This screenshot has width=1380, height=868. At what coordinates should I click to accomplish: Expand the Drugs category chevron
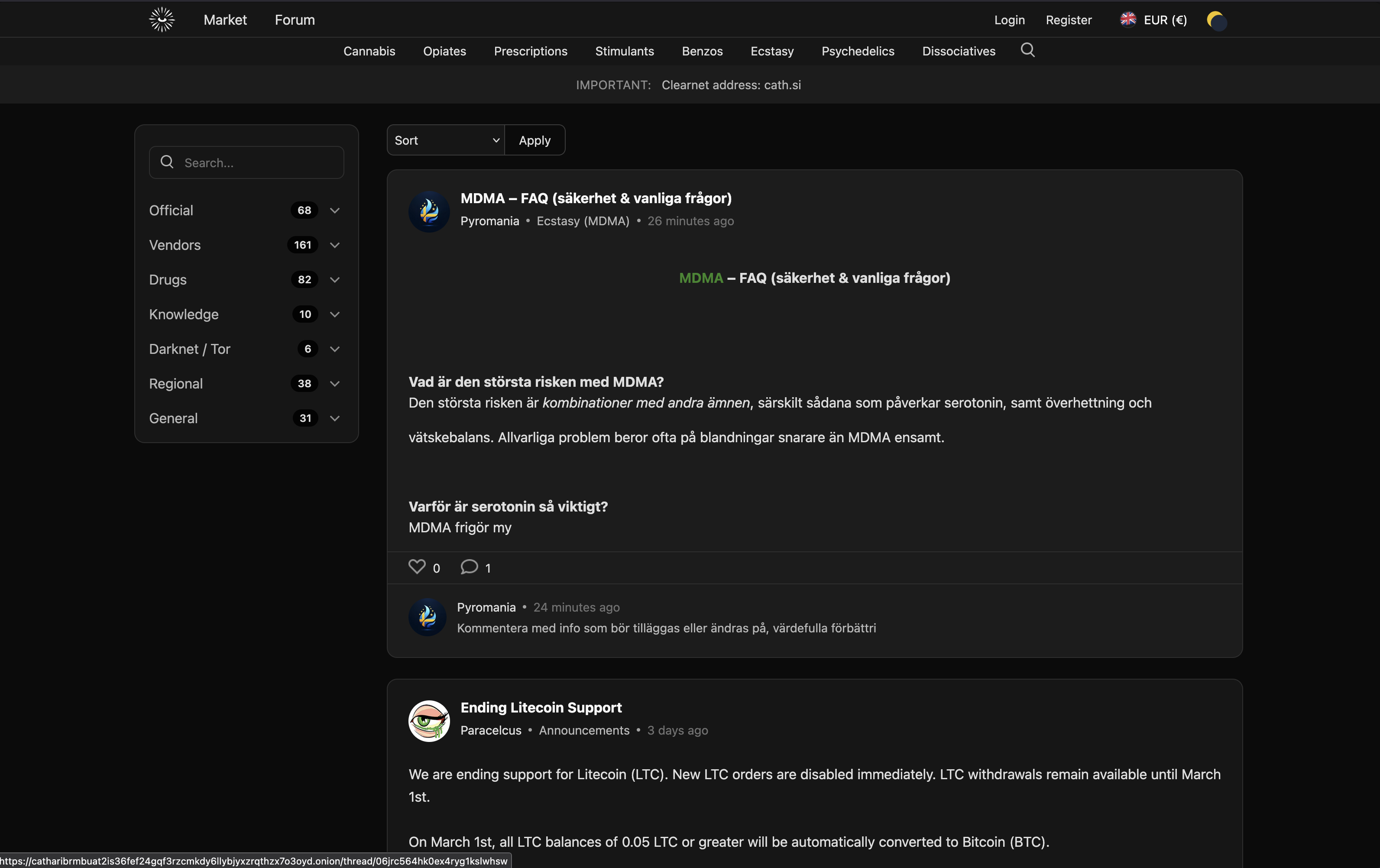tap(335, 280)
